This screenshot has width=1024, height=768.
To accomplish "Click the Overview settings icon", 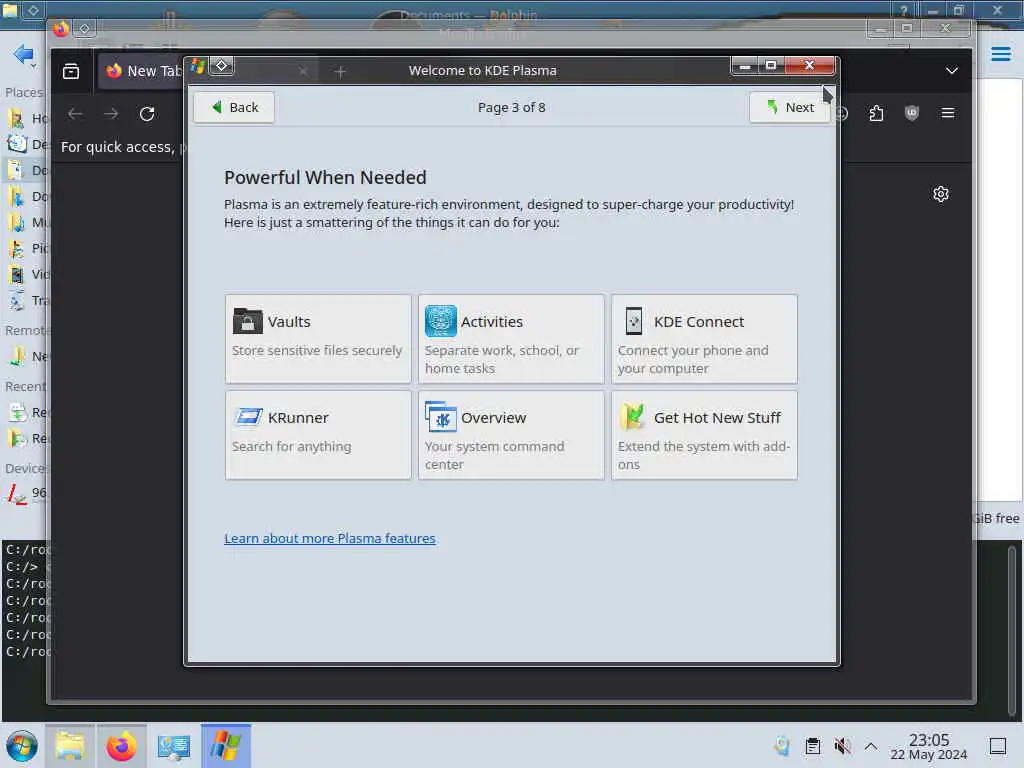I will 441,417.
